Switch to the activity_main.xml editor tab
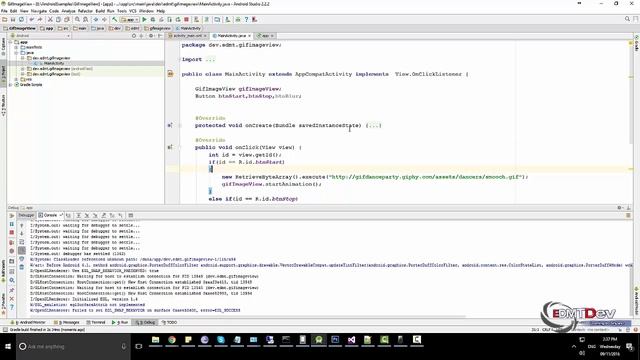This screenshot has height=360, width=640. [187, 36]
